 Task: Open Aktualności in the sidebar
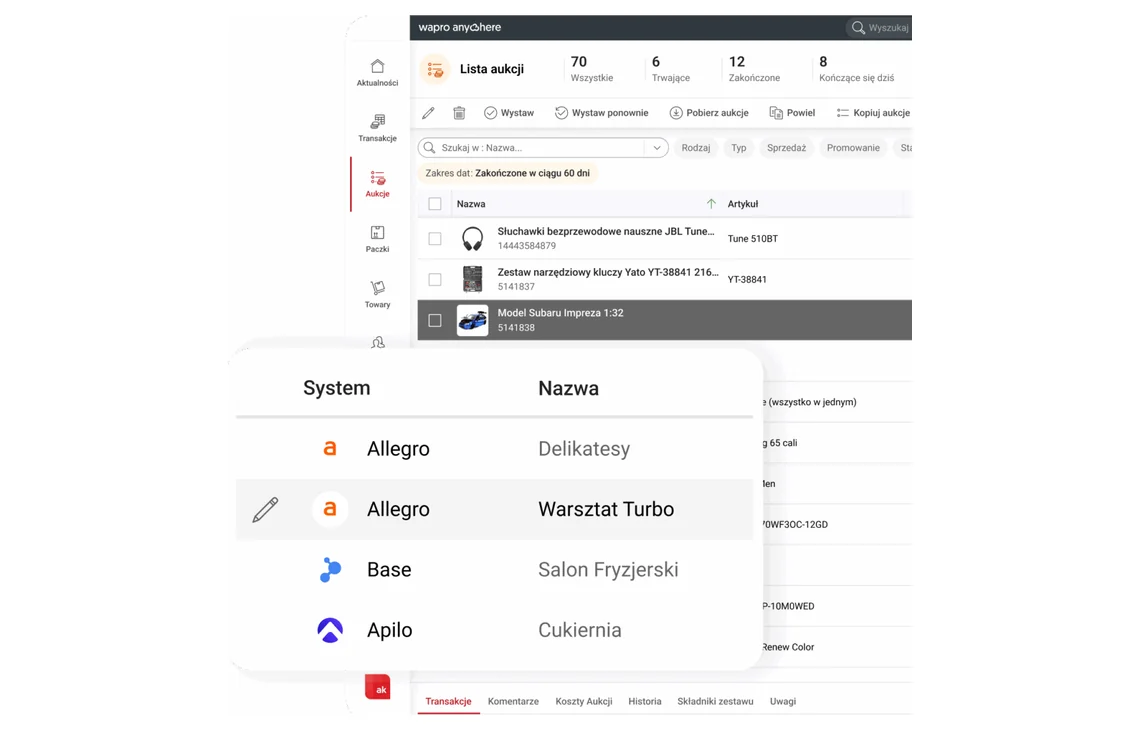coord(377,73)
